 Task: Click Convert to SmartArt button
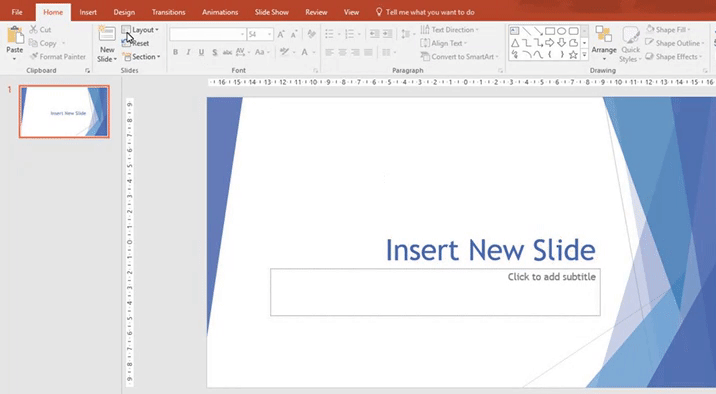[459, 57]
